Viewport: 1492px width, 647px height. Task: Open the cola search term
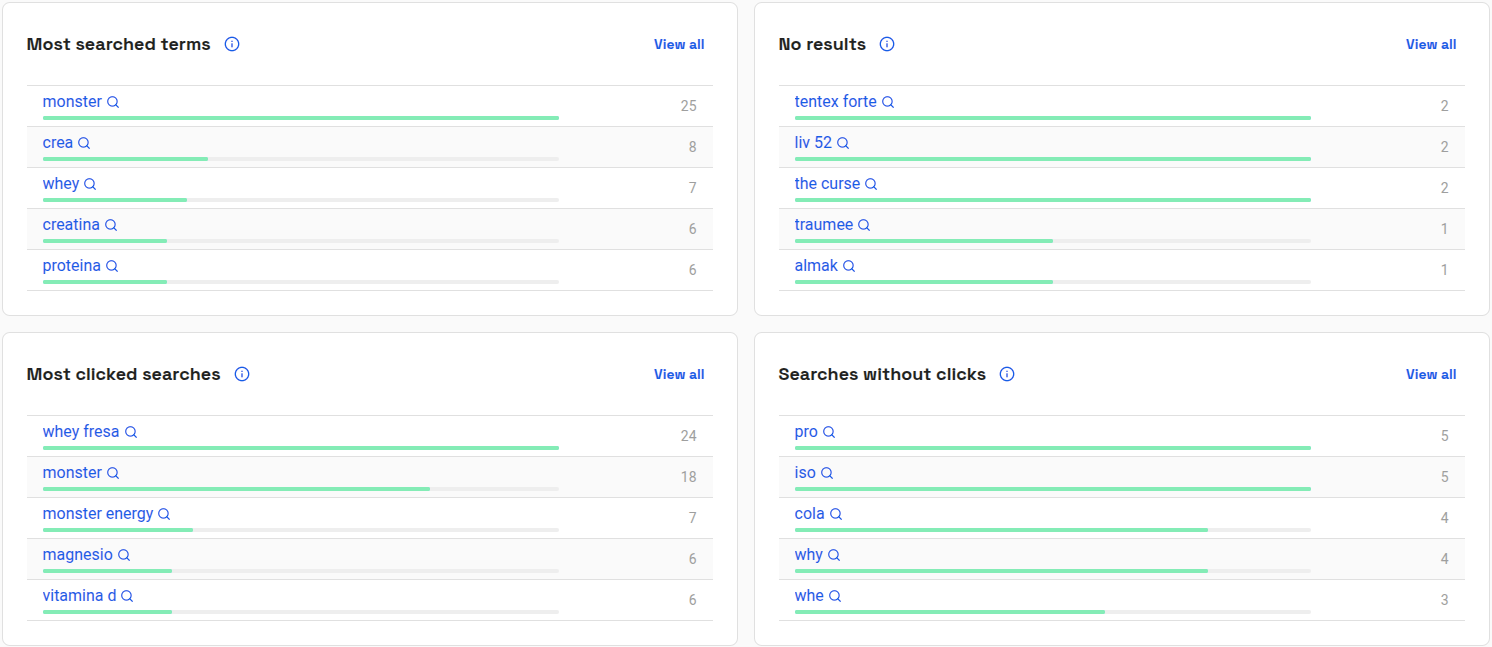click(810, 514)
